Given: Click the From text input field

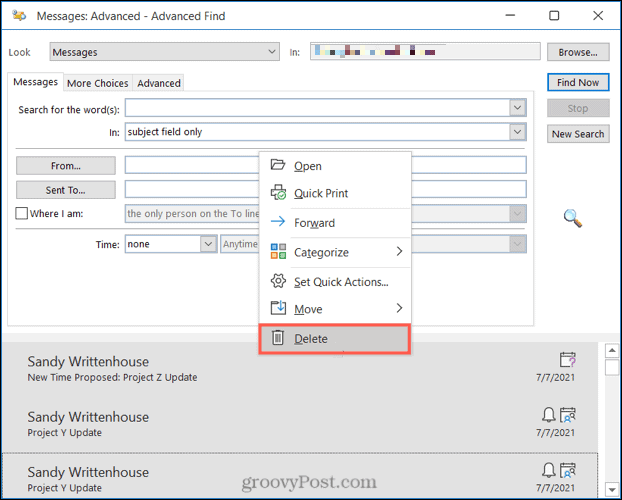Looking at the screenshot, I should coord(326,165).
